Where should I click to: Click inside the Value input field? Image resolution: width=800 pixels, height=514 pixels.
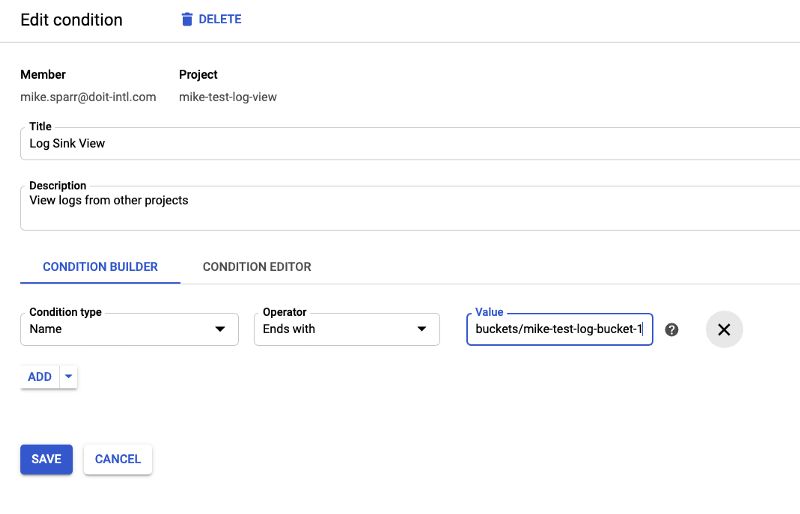560,329
